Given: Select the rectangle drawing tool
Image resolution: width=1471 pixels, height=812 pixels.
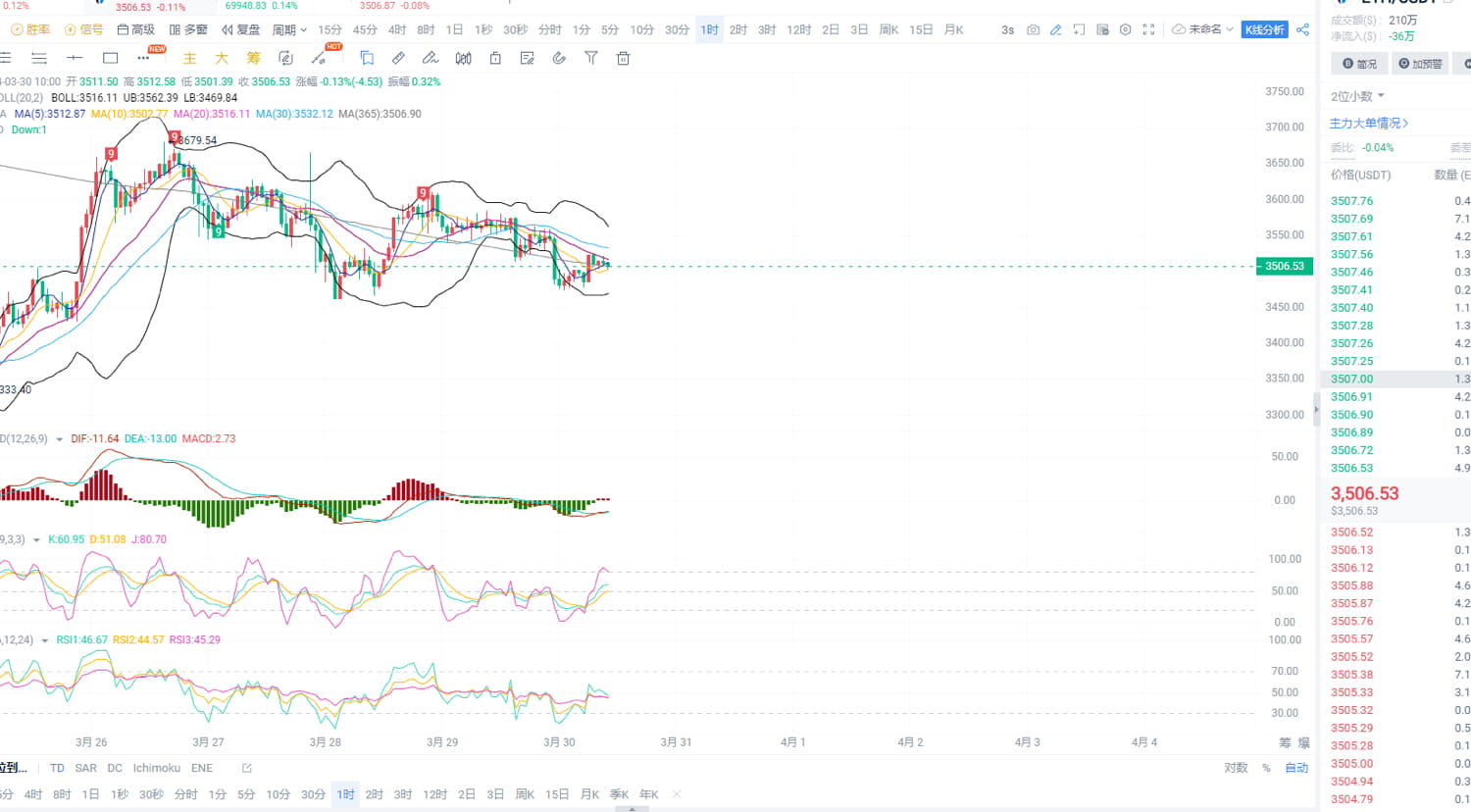Looking at the screenshot, I should (110, 58).
